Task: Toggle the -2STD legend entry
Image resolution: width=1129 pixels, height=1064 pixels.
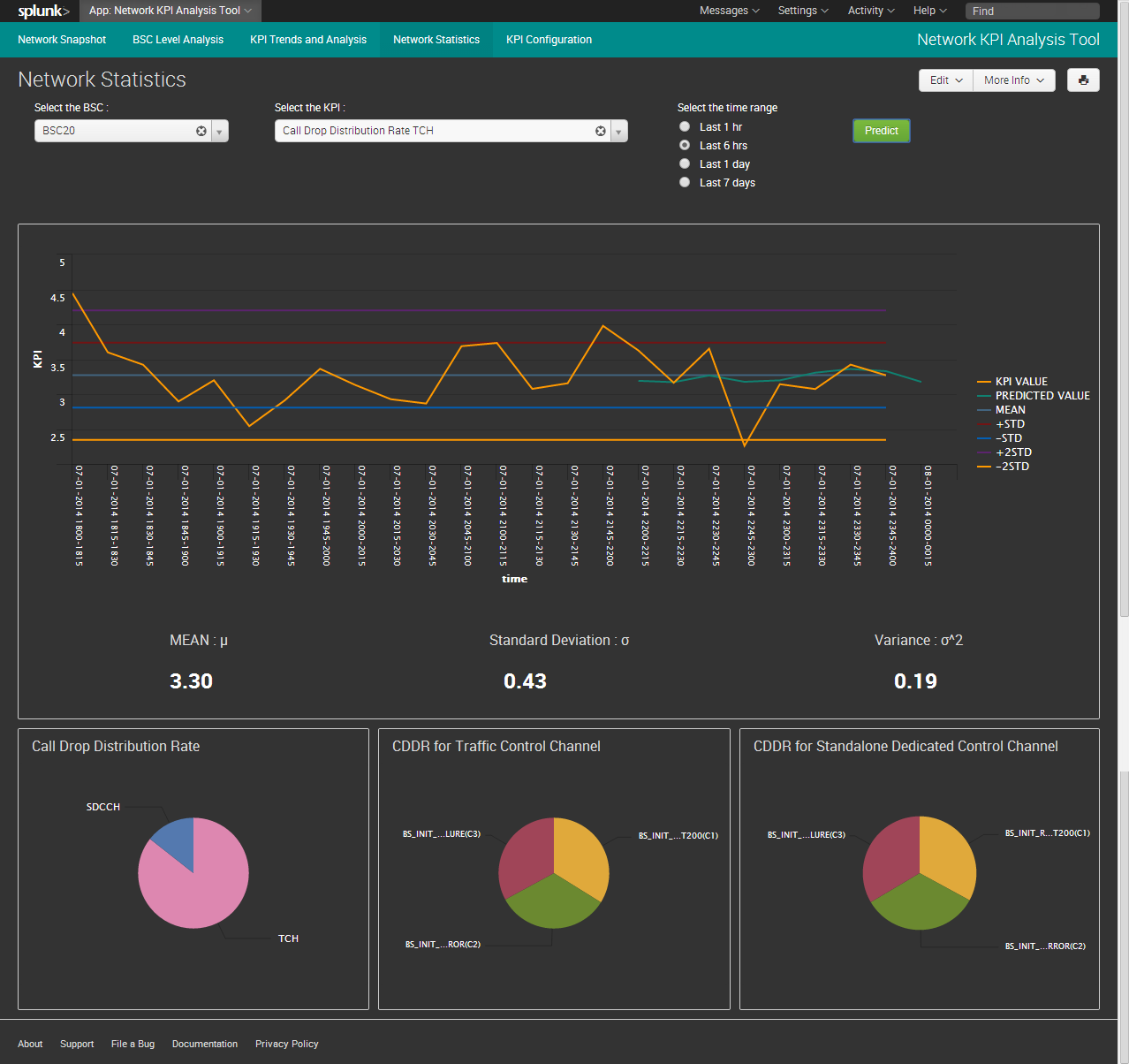Action: (x=1004, y=467)
